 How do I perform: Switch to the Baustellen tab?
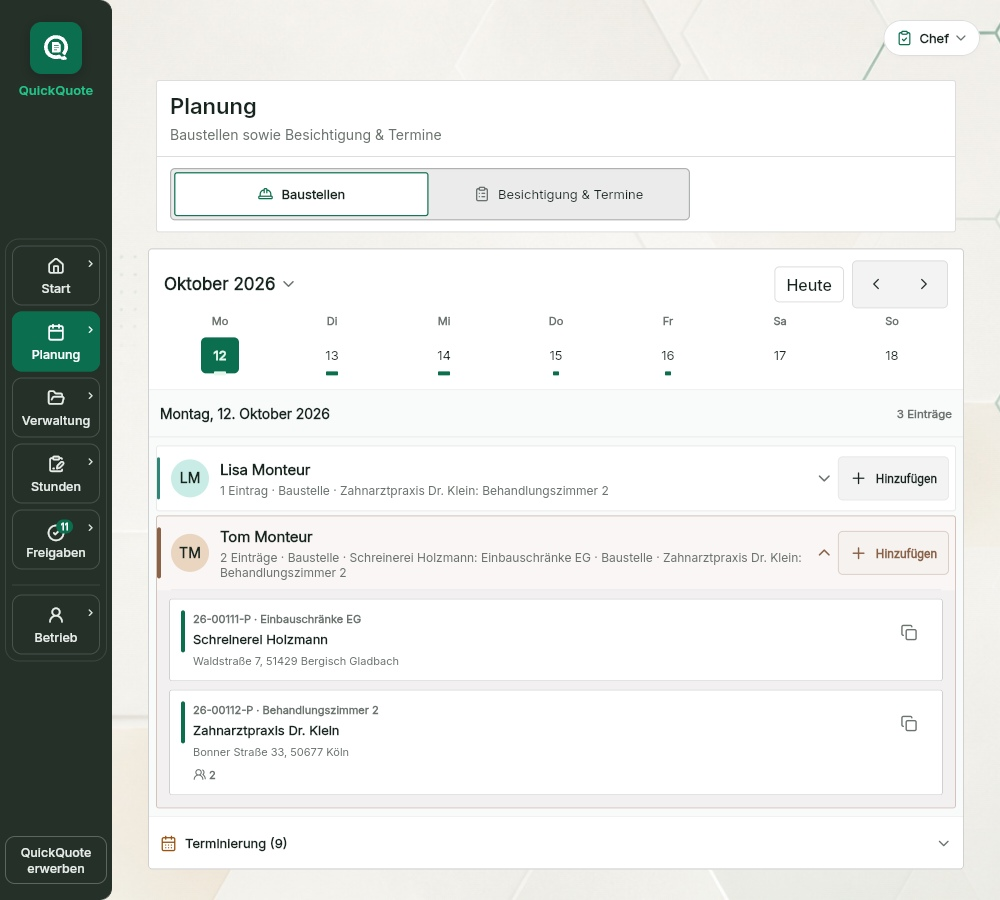click(x=301, y=195)
